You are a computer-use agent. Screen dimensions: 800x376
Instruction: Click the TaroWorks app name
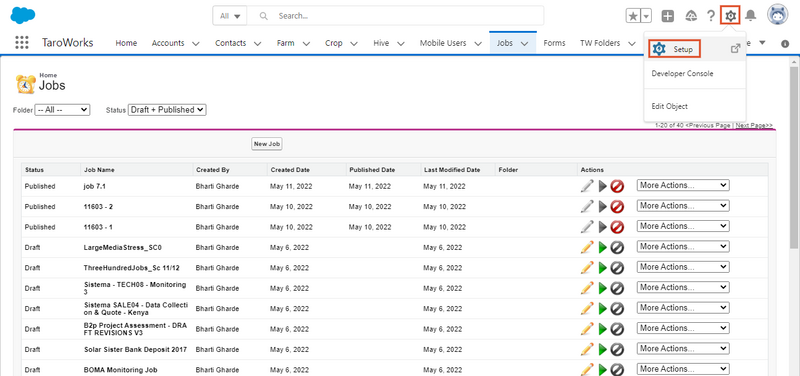(x=67, y=43)
